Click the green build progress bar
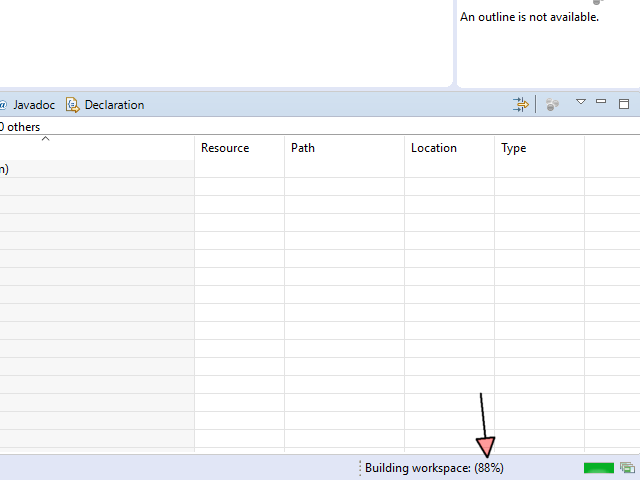 599,468
